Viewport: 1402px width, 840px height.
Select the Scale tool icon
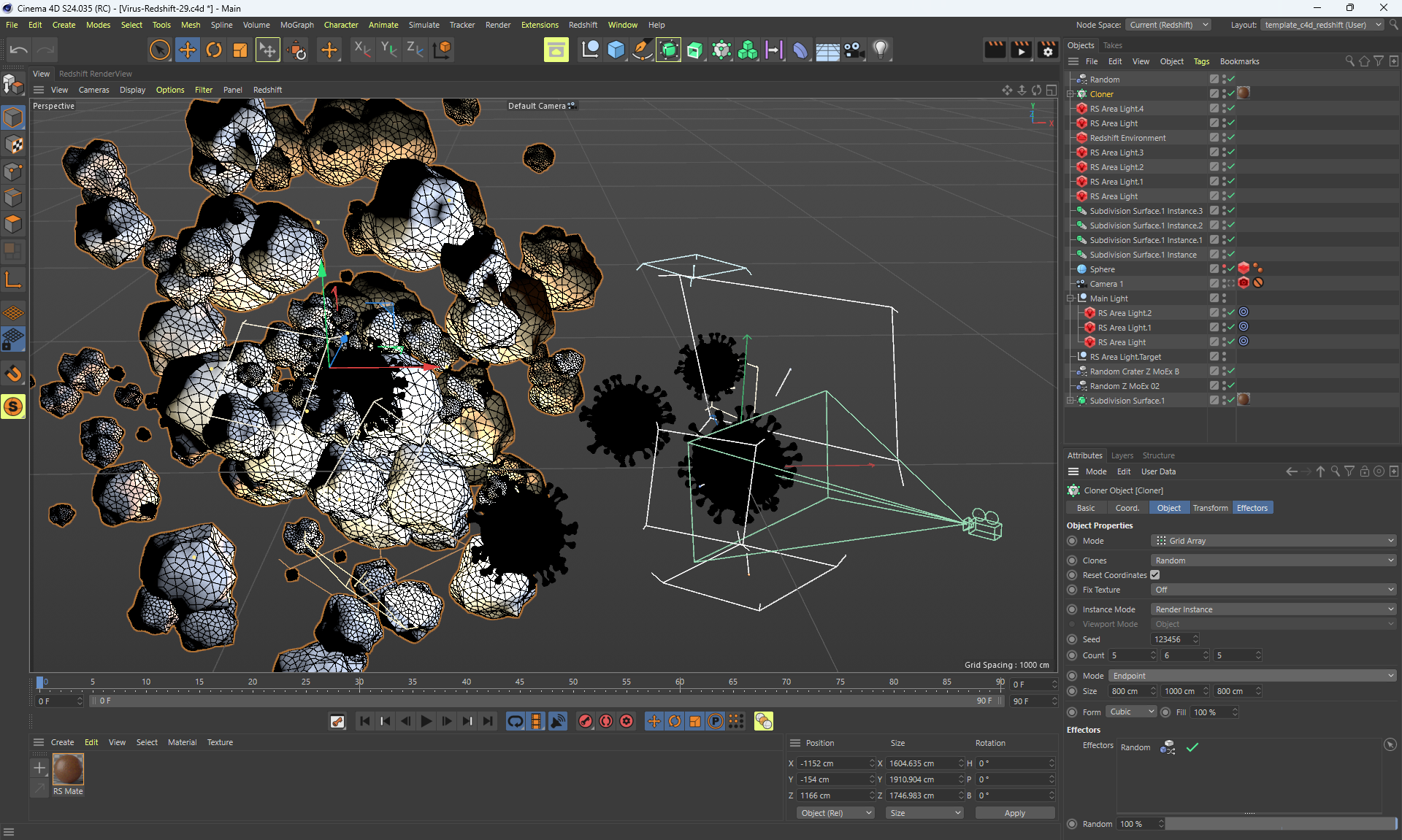tap(240, 50)
